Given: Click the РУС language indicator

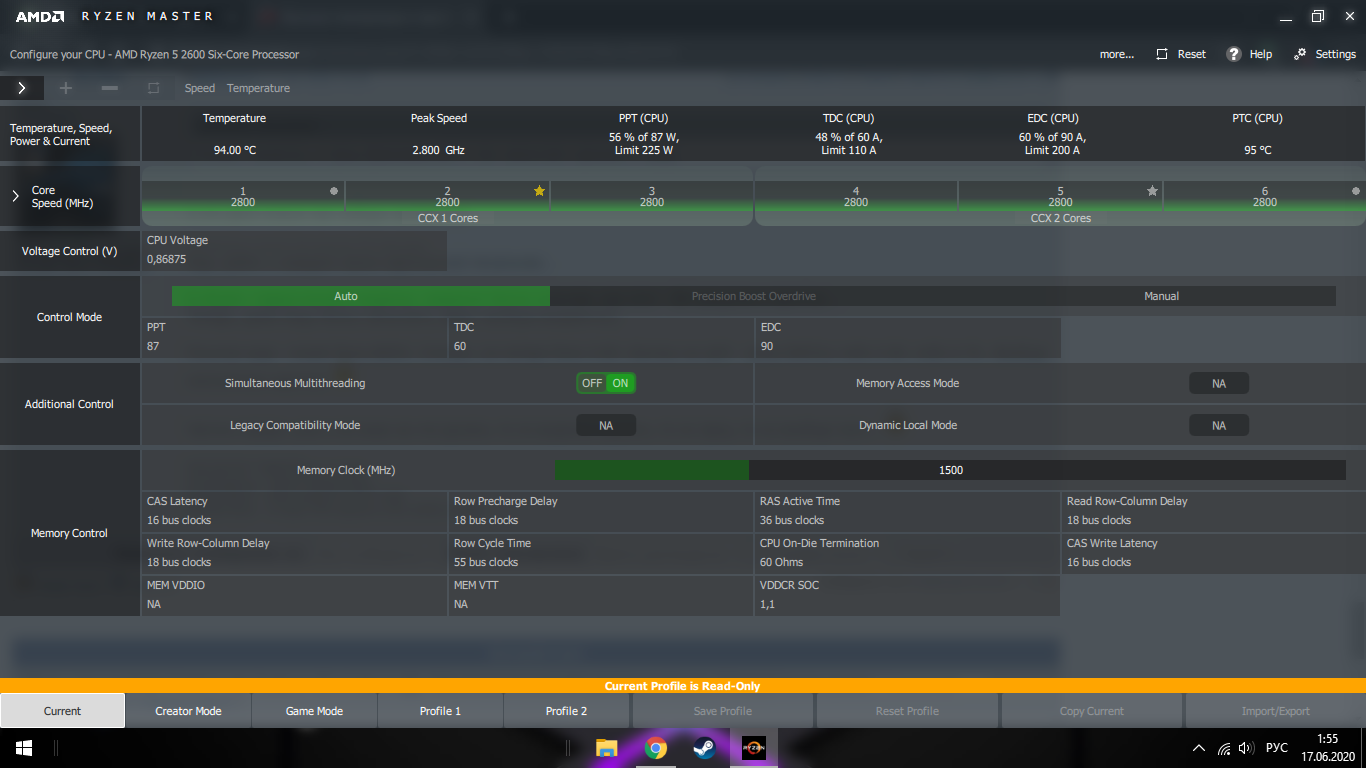Looking at the screenshot, I should pos(1277,748).
